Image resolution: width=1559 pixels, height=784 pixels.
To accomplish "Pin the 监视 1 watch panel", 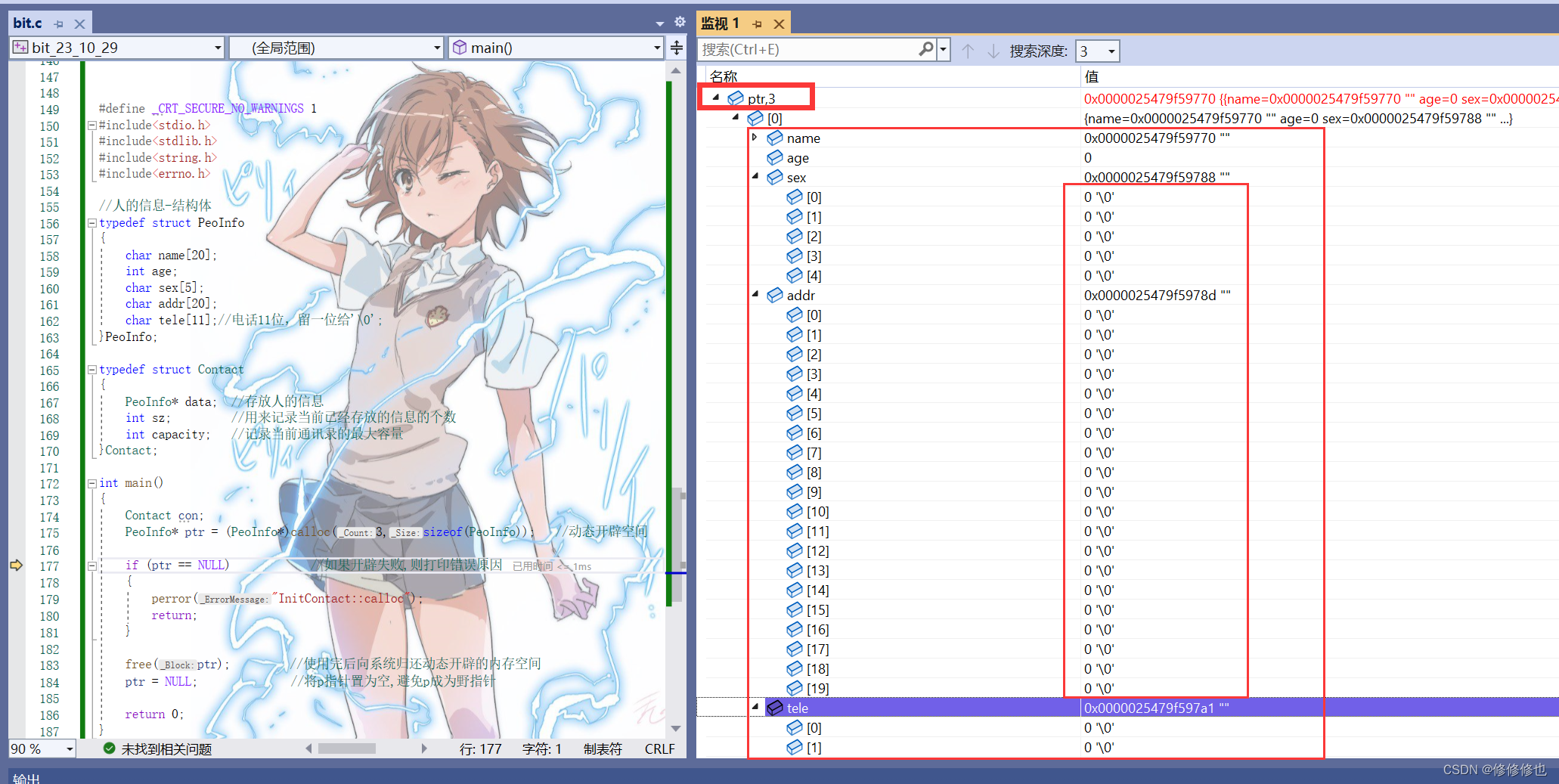I will (x=757, y=24).
